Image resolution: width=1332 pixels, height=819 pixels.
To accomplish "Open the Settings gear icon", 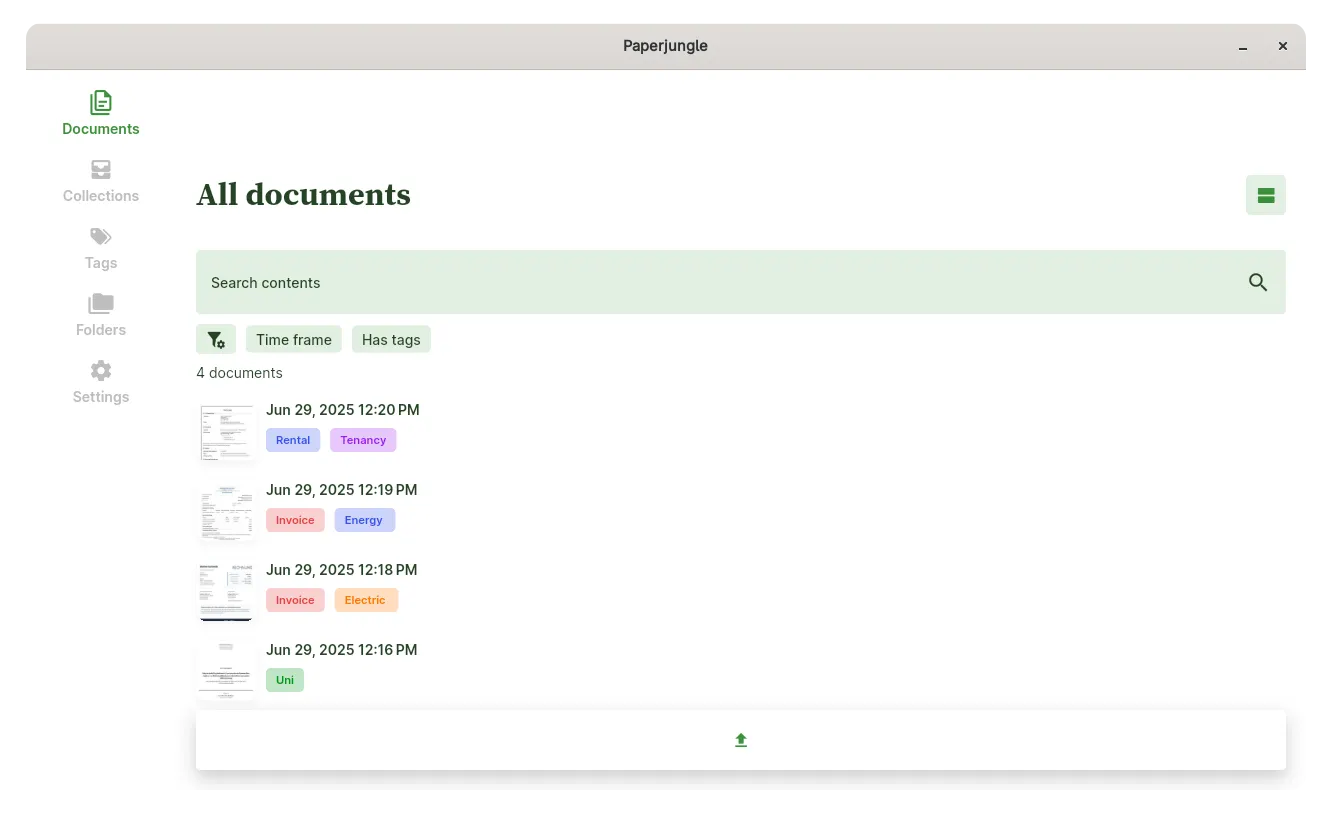I will (x=101, y=370).
